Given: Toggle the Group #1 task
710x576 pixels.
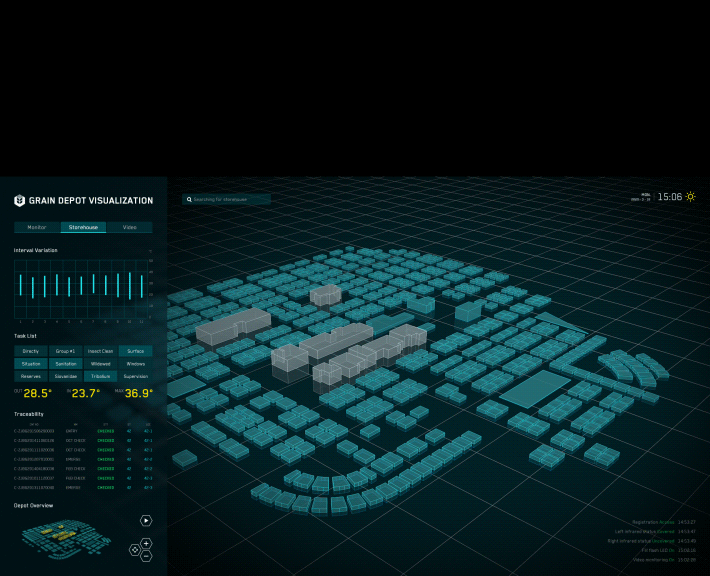Looking at the screenshot, I should [x=66, y=351].
